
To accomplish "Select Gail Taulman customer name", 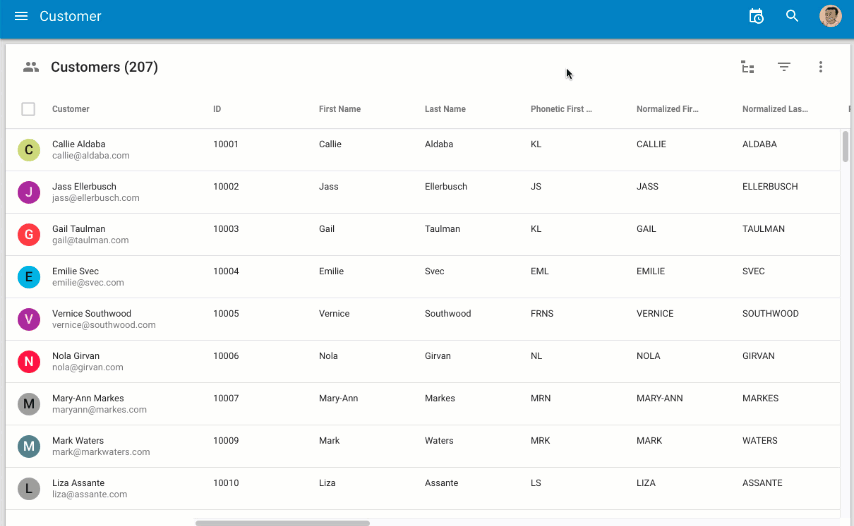I will point(79,229).
